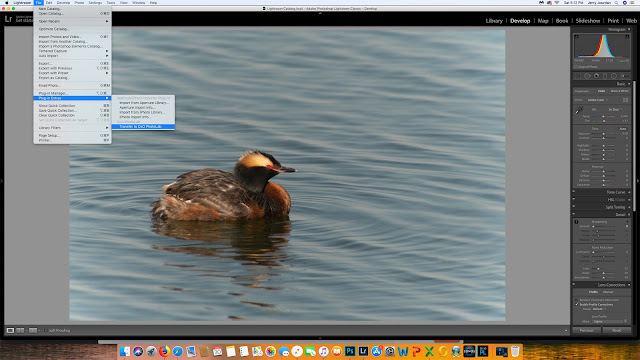Select the Crop Overlay tool icon
The height and width of the screenshot is (360, 640).
coord(578,76)
